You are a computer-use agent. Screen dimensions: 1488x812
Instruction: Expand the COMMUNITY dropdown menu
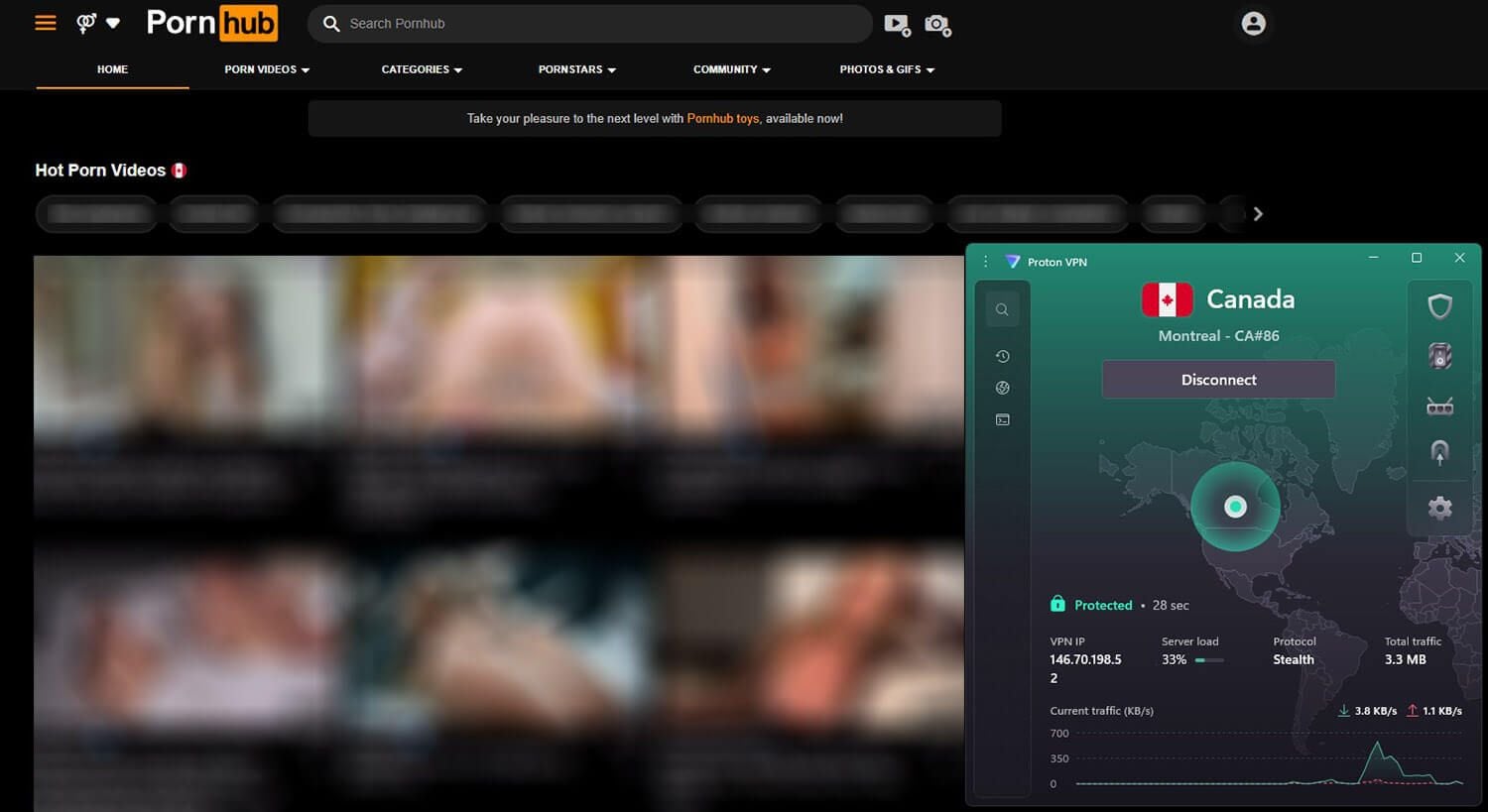point(732,69)
